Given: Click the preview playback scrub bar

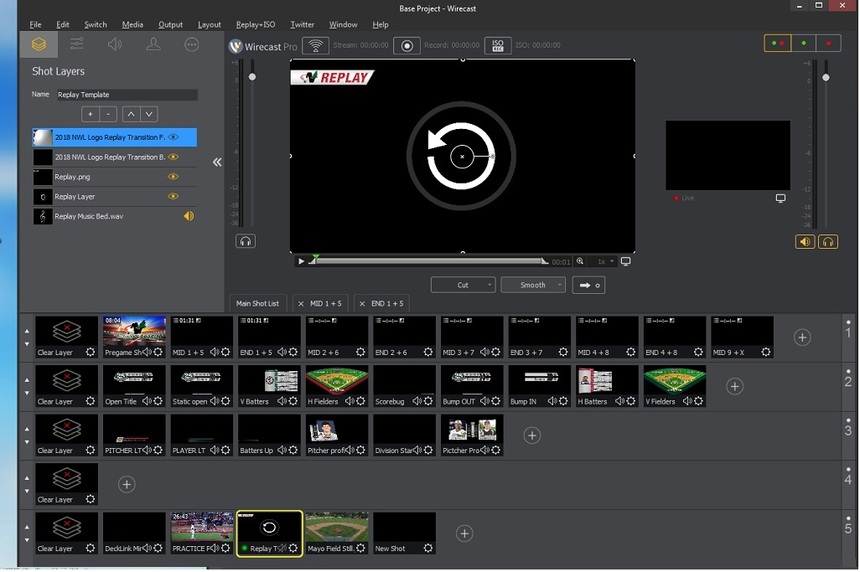Looking at the screenshot, I should coord(429,262).
